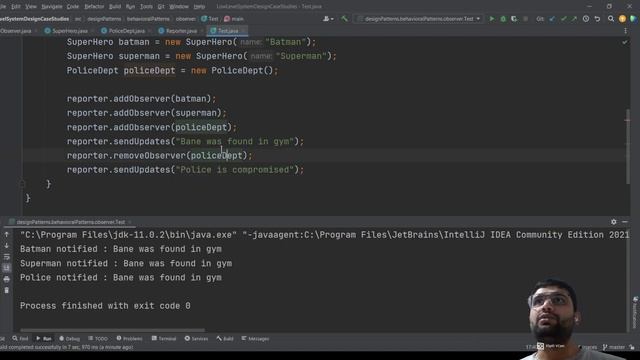640x360 pixels.
Task: Click designPatterns in the breadcrumb
Action: click(x=104, y=19)
